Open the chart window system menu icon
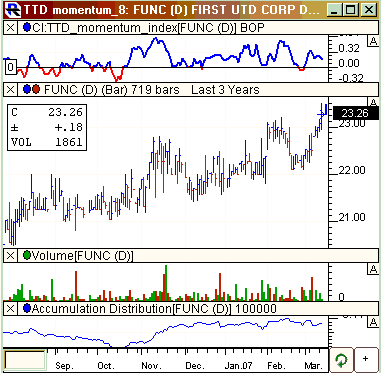Screen dimensions: 381x373 13,10
